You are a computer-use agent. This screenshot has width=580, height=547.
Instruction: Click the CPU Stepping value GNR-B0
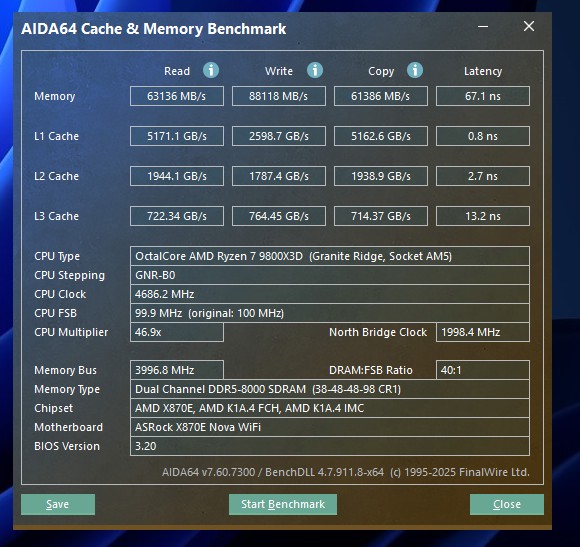[330, 275]
